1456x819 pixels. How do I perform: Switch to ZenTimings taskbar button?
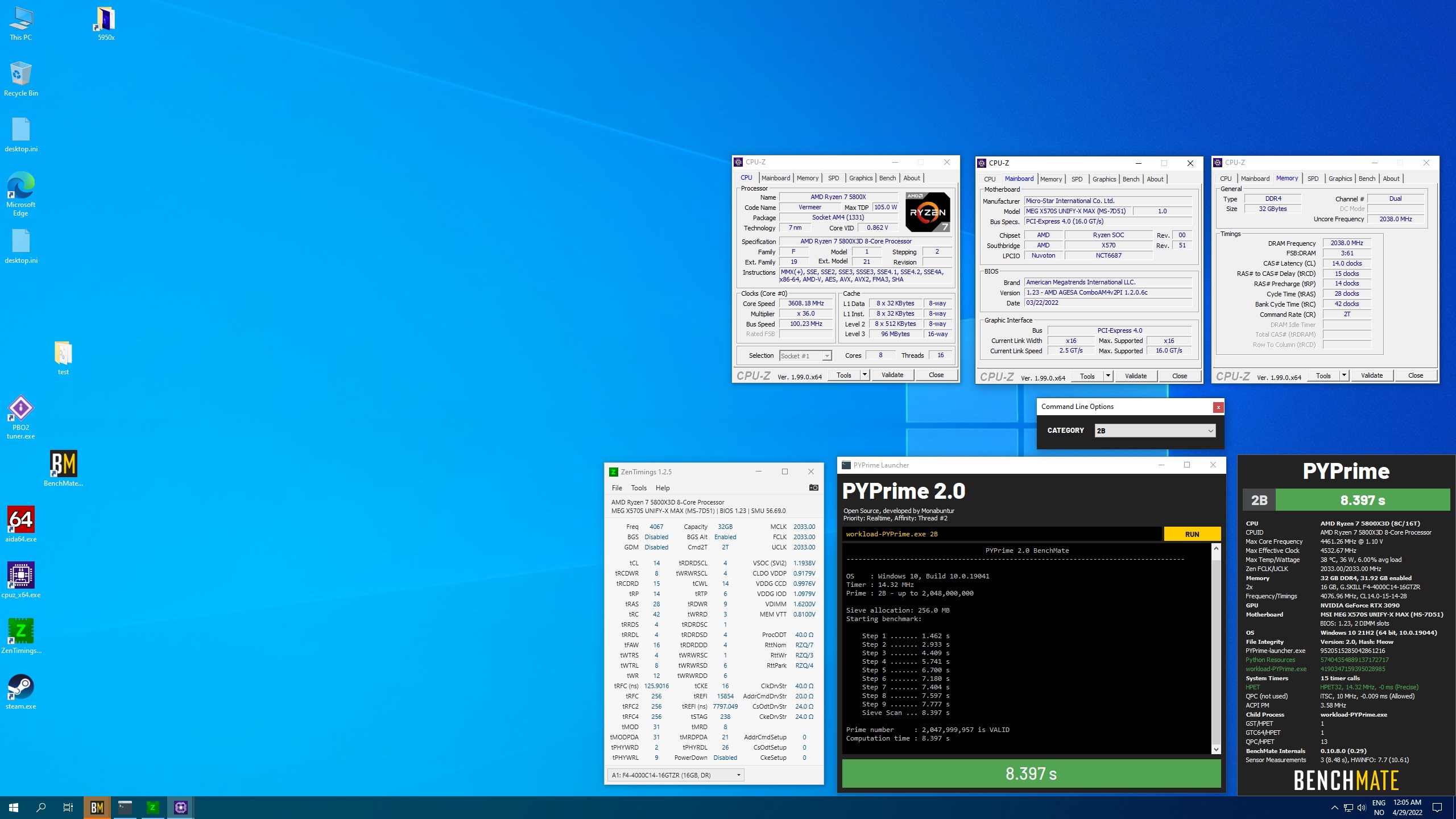click(x=152, y=807)
